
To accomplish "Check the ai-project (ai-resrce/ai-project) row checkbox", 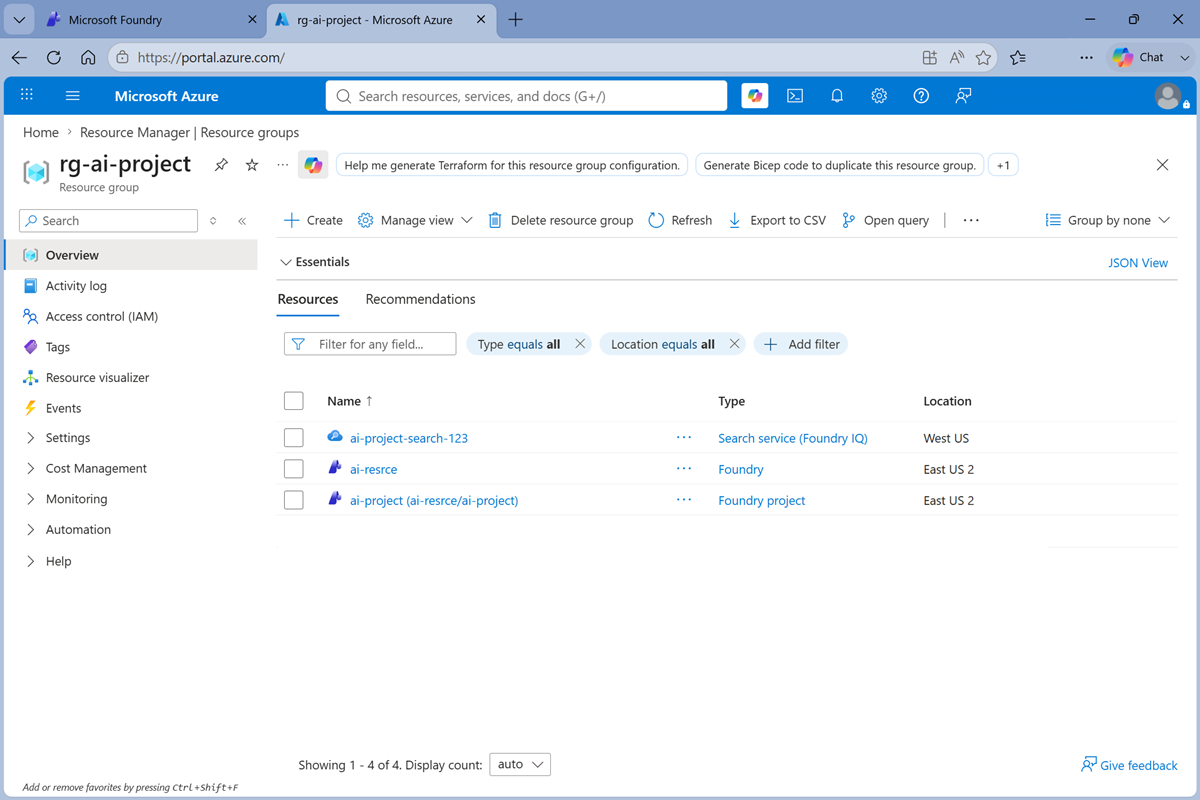I will click(294, 500).
